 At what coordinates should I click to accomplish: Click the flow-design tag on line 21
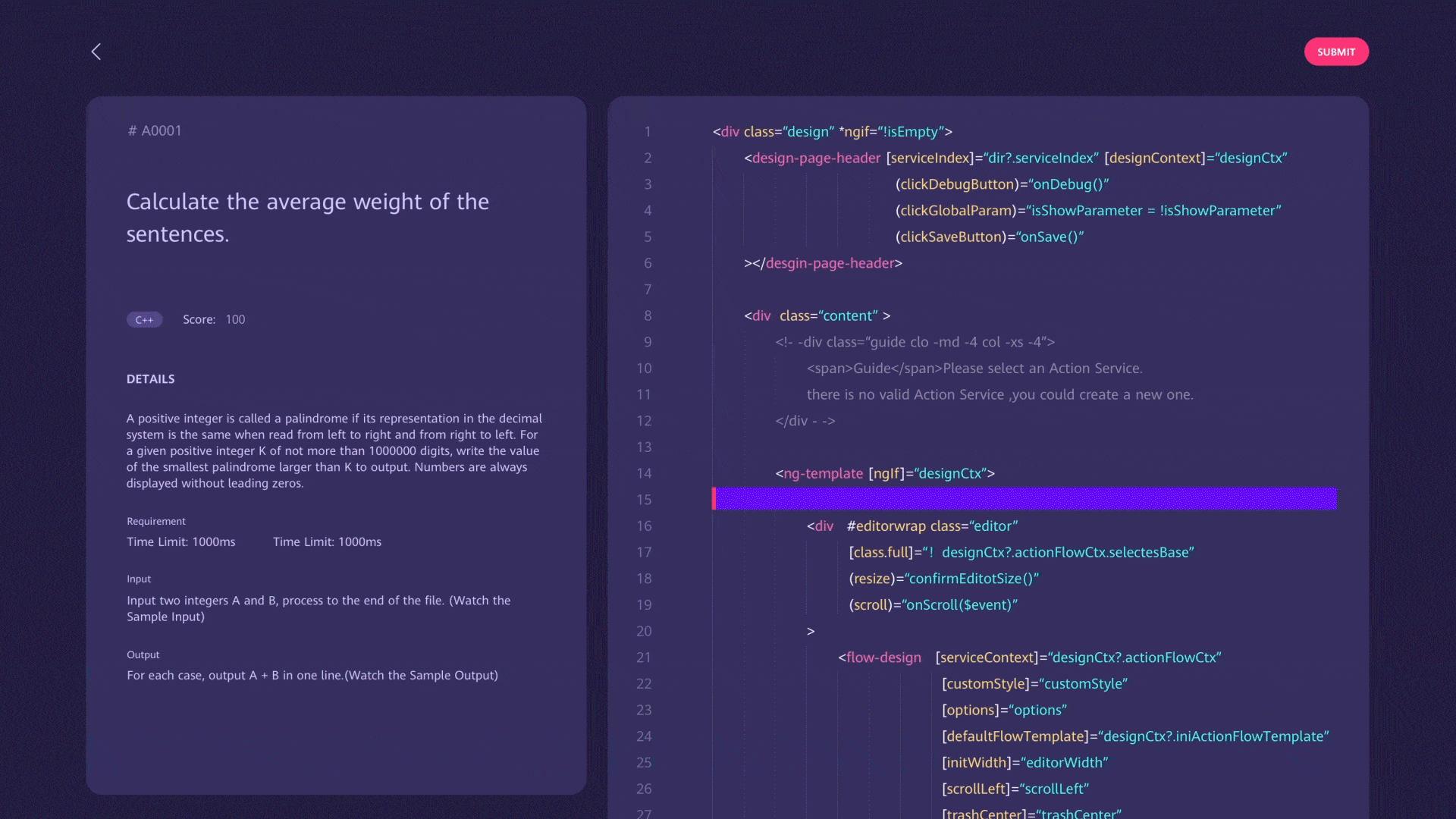(x=883, y=657)
